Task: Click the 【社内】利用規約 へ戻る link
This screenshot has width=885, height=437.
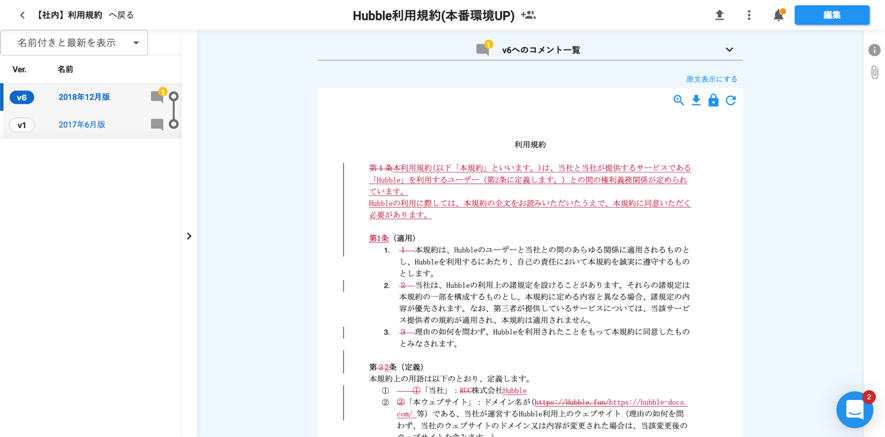Action: pyautogui.click(x=85, y=15)
